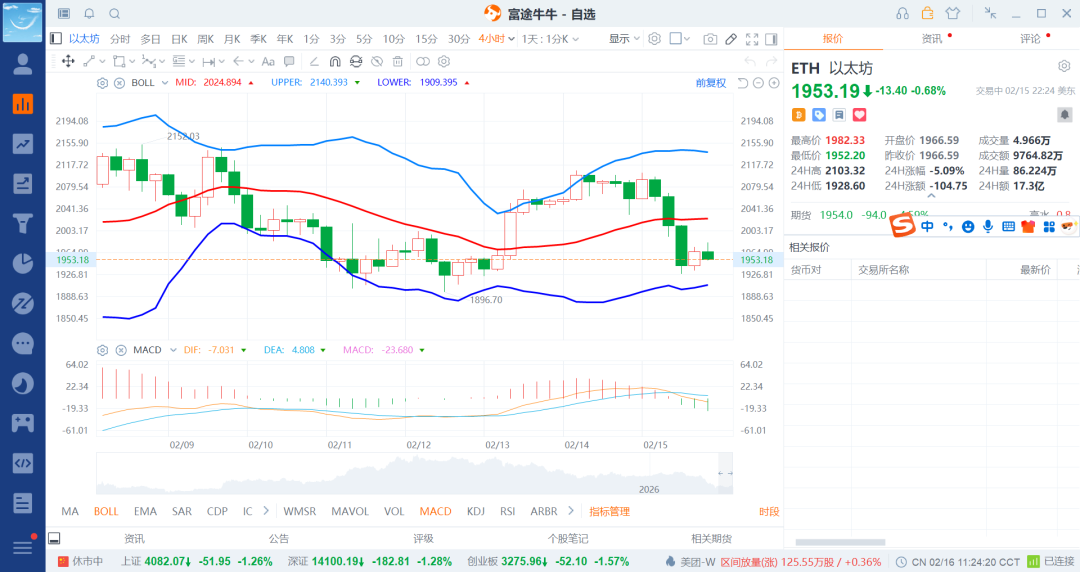Click the 指标管理 link
Viewport: 1080px width, 572px height.
click(609, 511)
